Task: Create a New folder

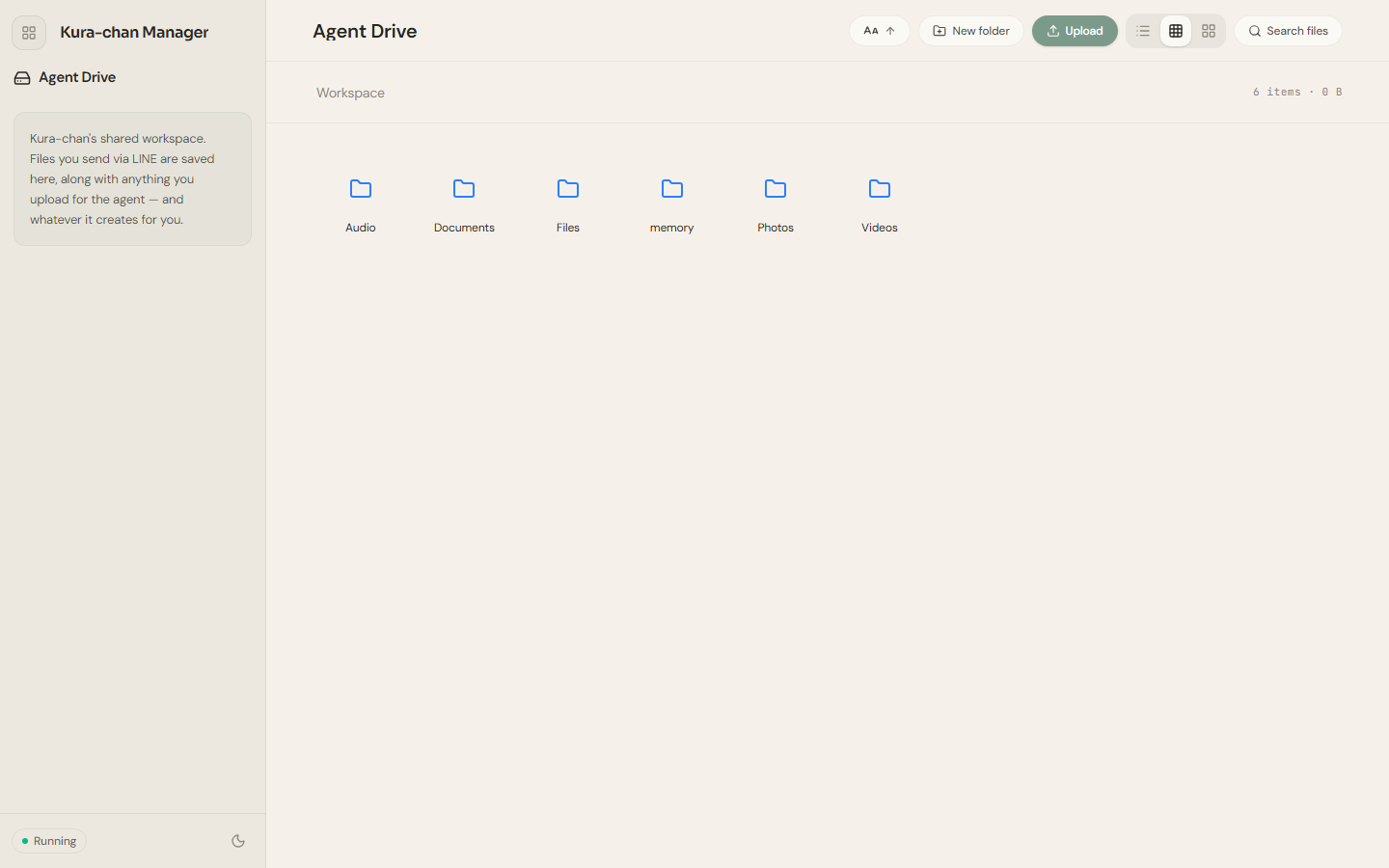Action: coord(971,31)
